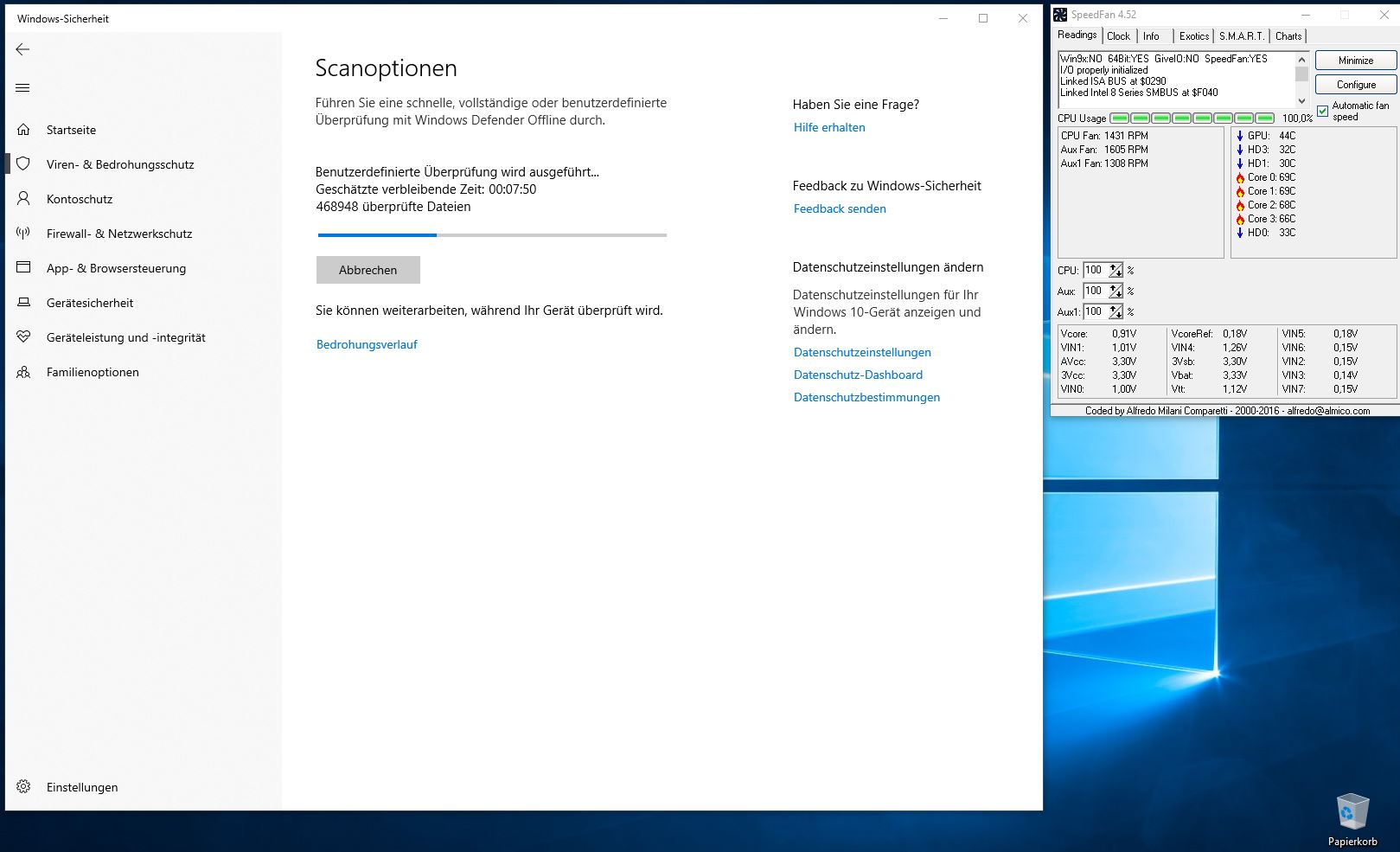Click the SpeedFan title bar icon

click(x=1060, y=15)
